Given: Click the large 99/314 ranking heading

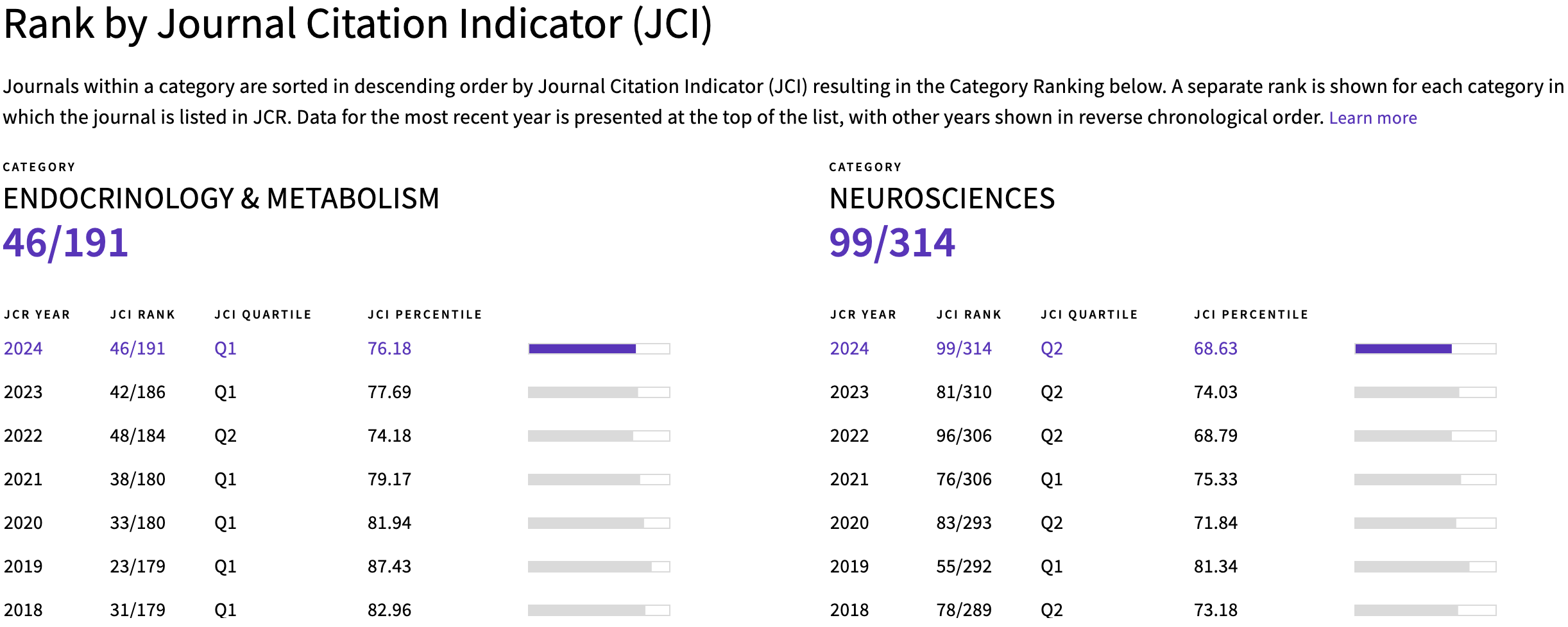Looking at the screenshot, I should 892,243.
